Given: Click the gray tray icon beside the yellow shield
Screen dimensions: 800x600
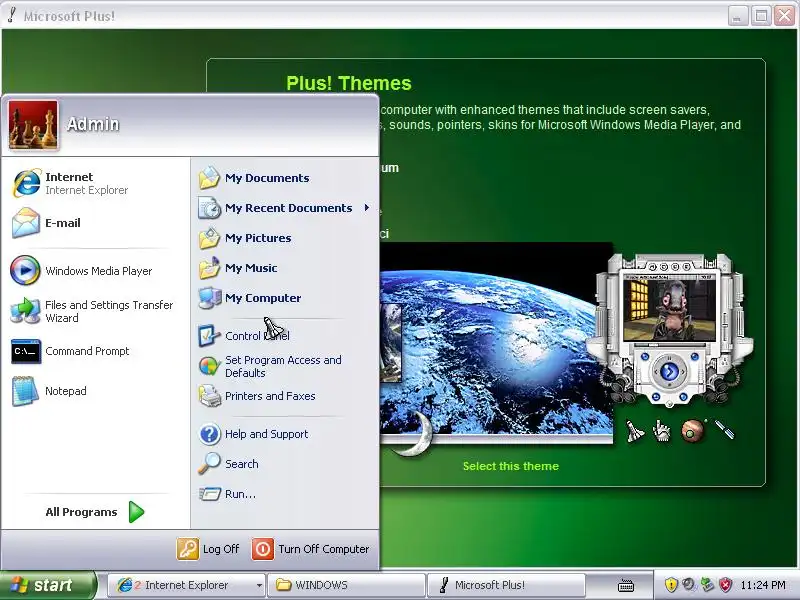Looking at the screenshot, I should click(689, 585).
